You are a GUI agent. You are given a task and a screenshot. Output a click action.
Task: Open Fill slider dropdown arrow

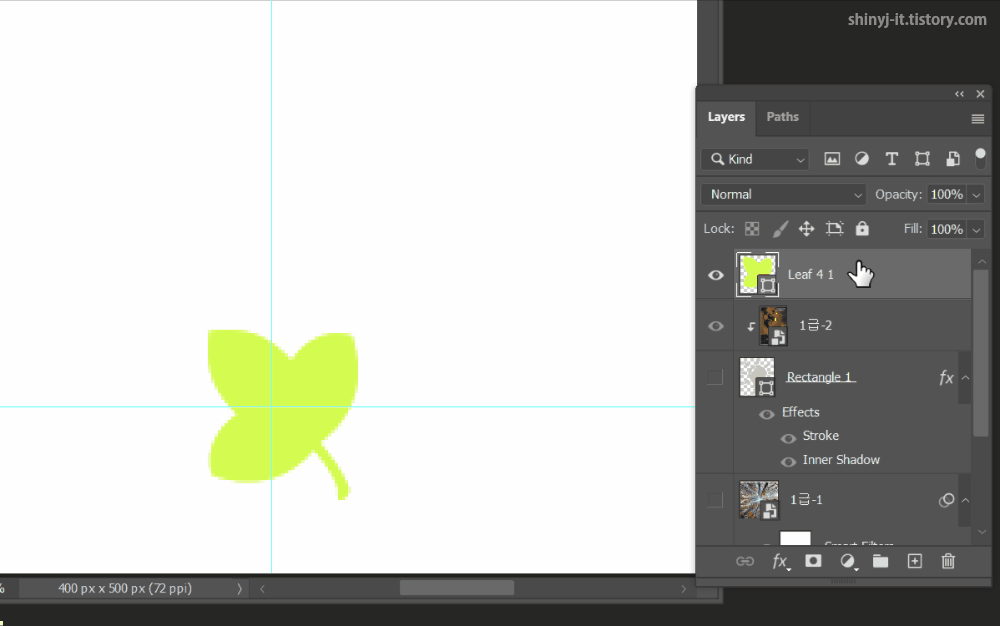click(976, 229)
